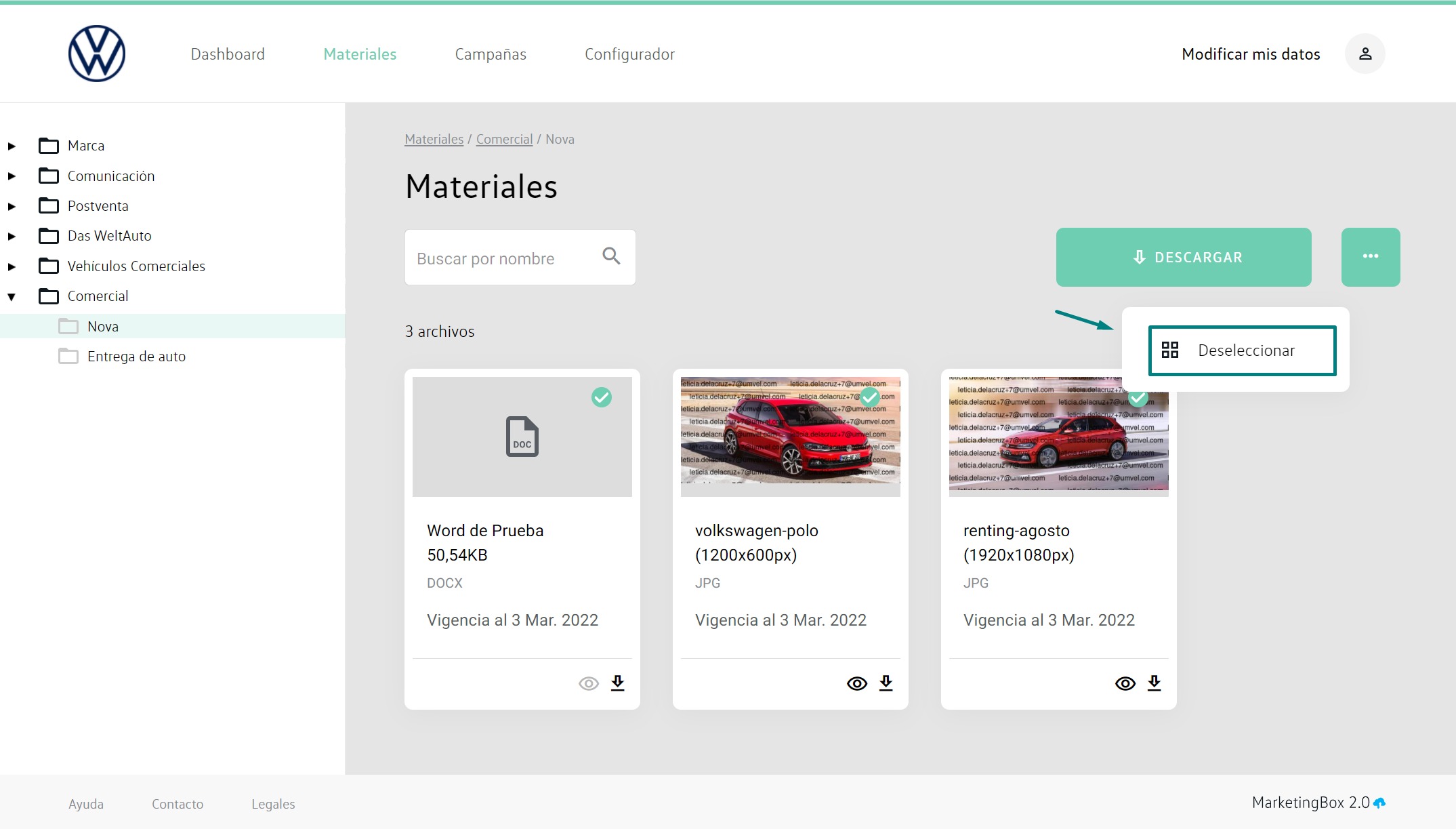Uncheck volkswagen-polo selection checkmark
Screen dimensions: 1456x829
(x=869, y=397)
